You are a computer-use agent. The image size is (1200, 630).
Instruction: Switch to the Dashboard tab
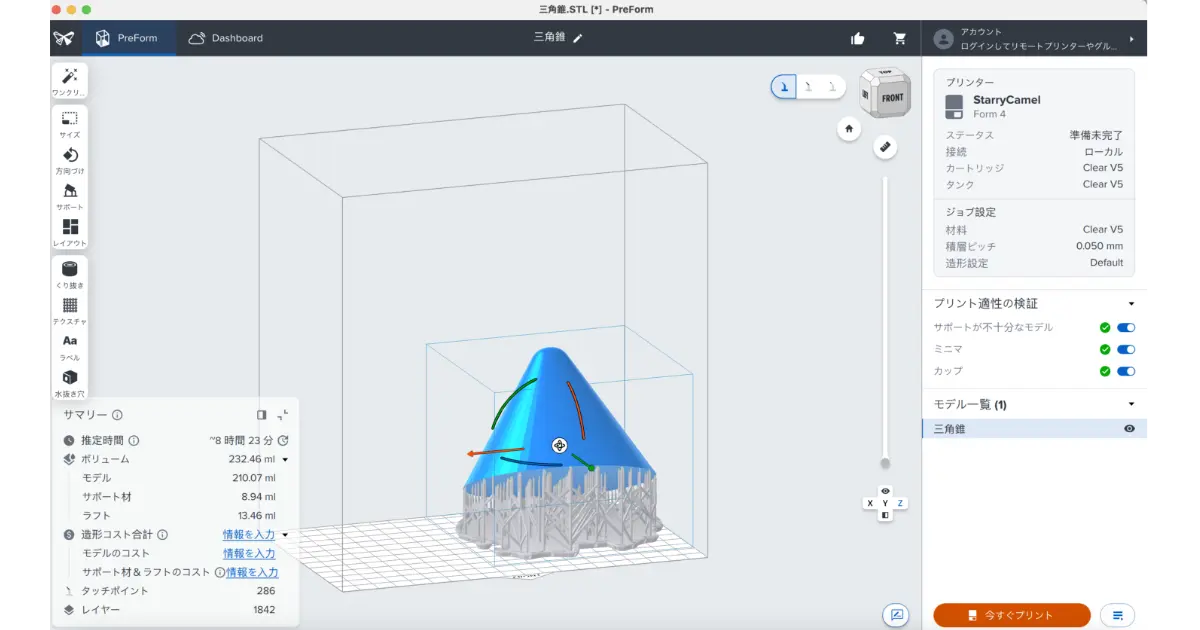point(225,38)
